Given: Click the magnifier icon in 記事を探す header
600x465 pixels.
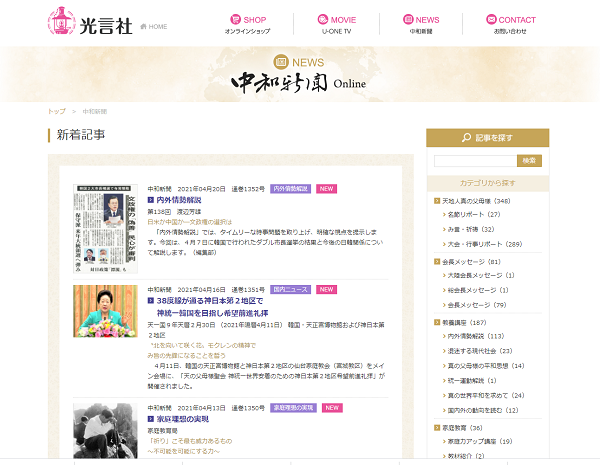Looking at the screenshot, I should coord(466,137).
